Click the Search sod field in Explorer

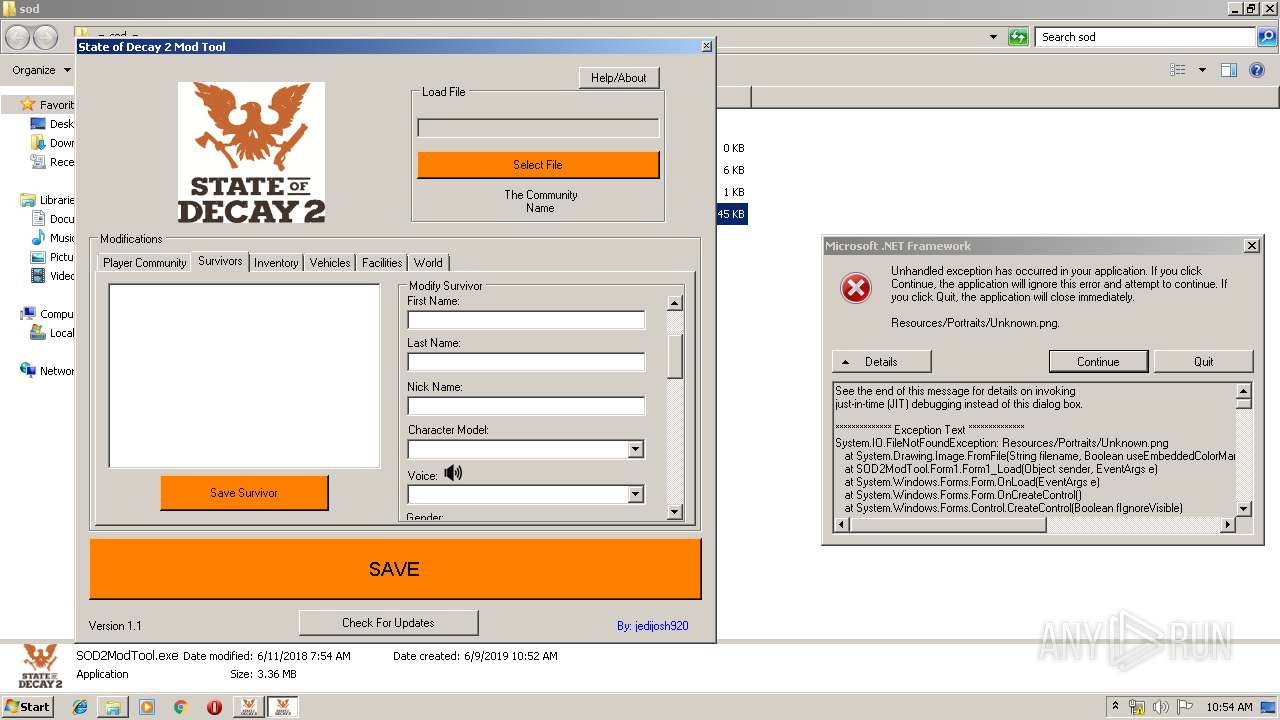1145,37
